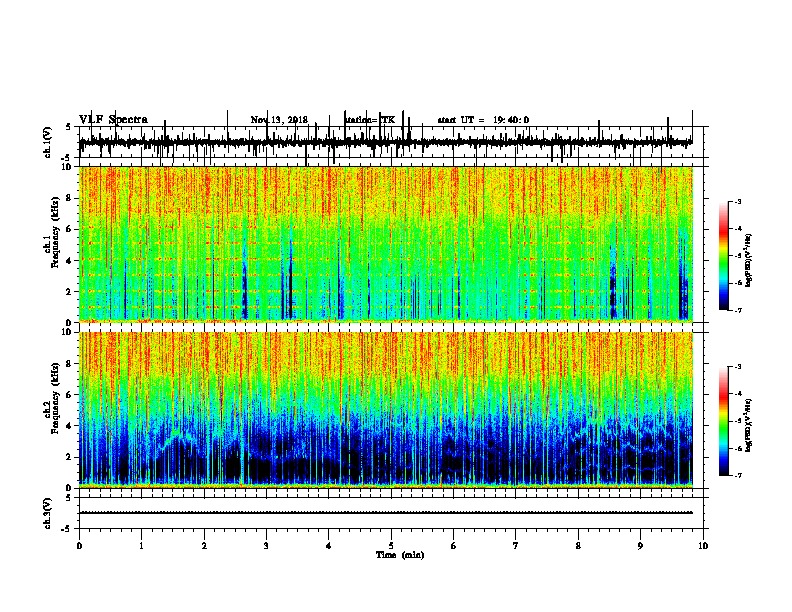The image size is (792, 612).
Task: Click the "-3" tick on ch.1 color bar
Action: coord(737,202)
